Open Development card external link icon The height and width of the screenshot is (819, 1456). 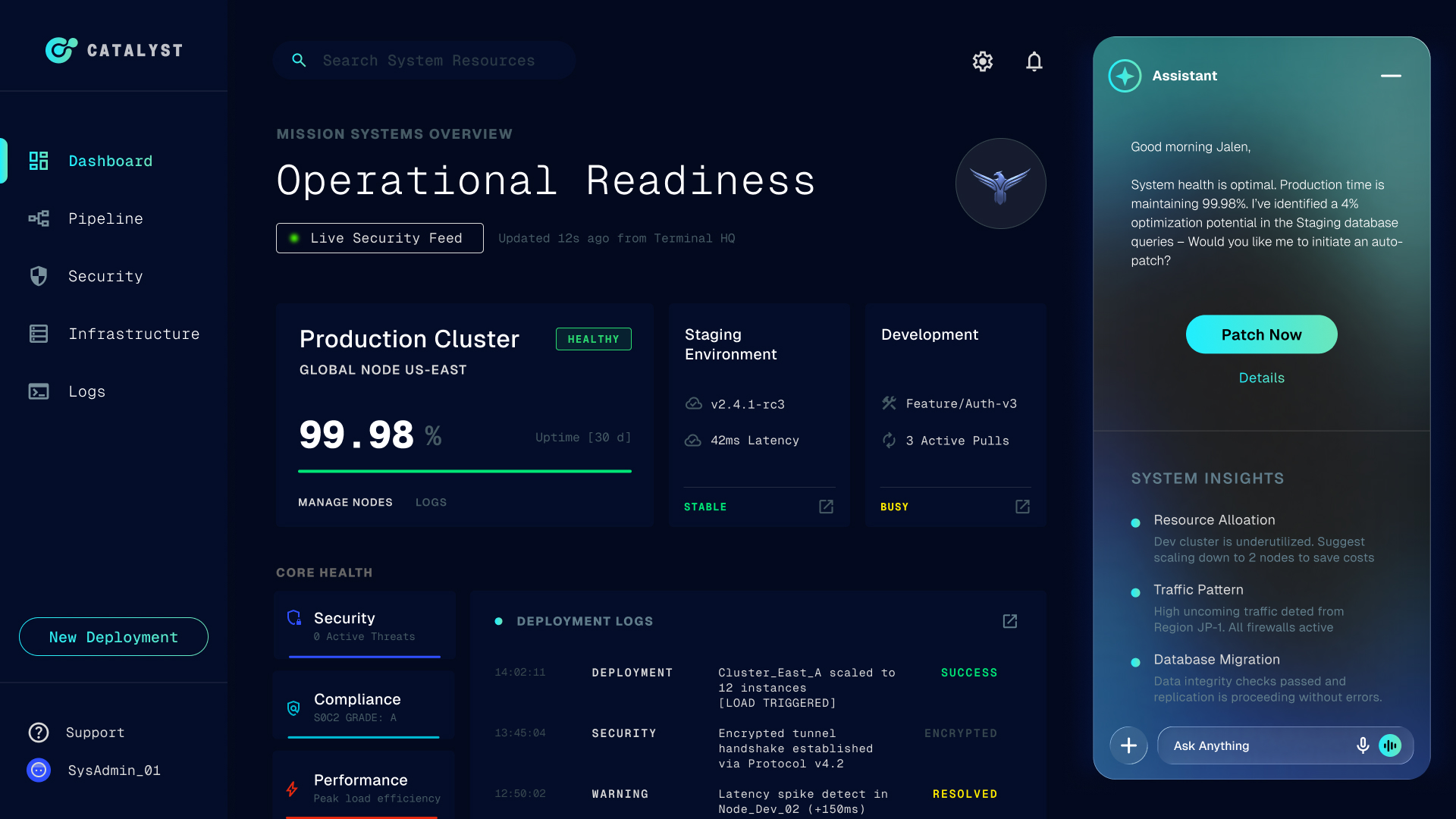[x=1022, y=507]
